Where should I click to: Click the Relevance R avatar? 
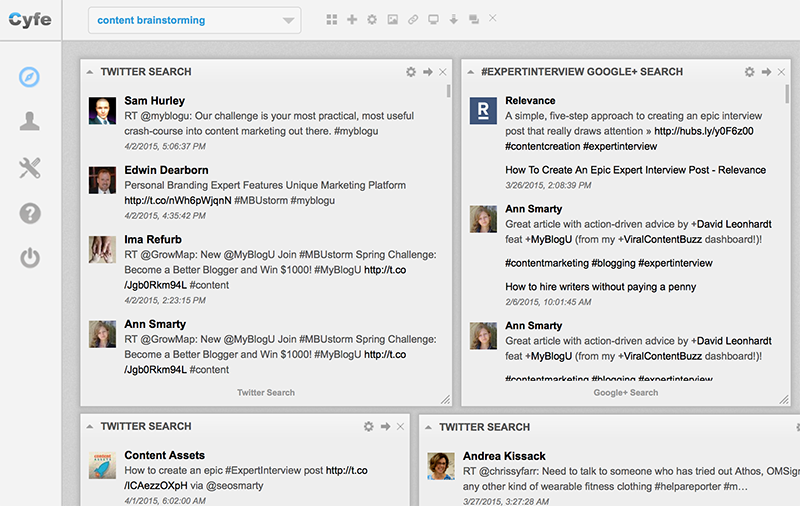coord(483,111)
